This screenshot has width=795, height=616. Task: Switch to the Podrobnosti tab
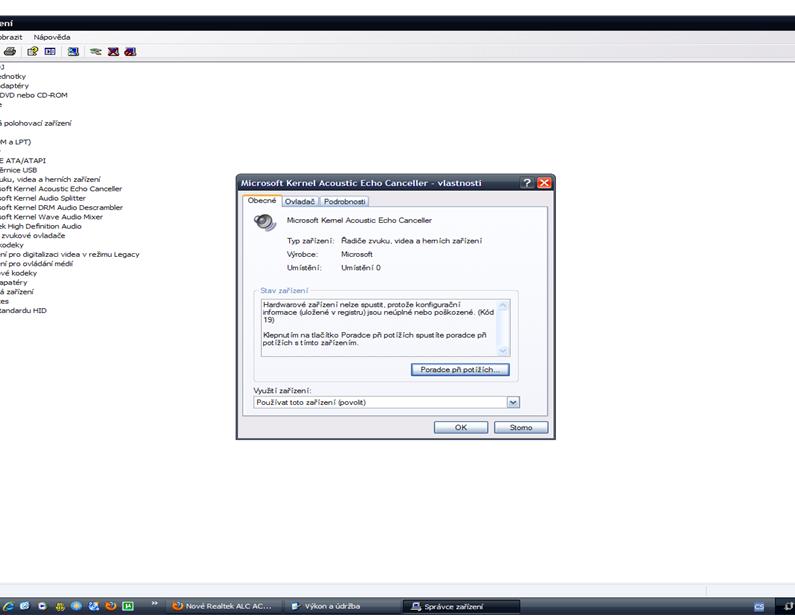[344, 202]
